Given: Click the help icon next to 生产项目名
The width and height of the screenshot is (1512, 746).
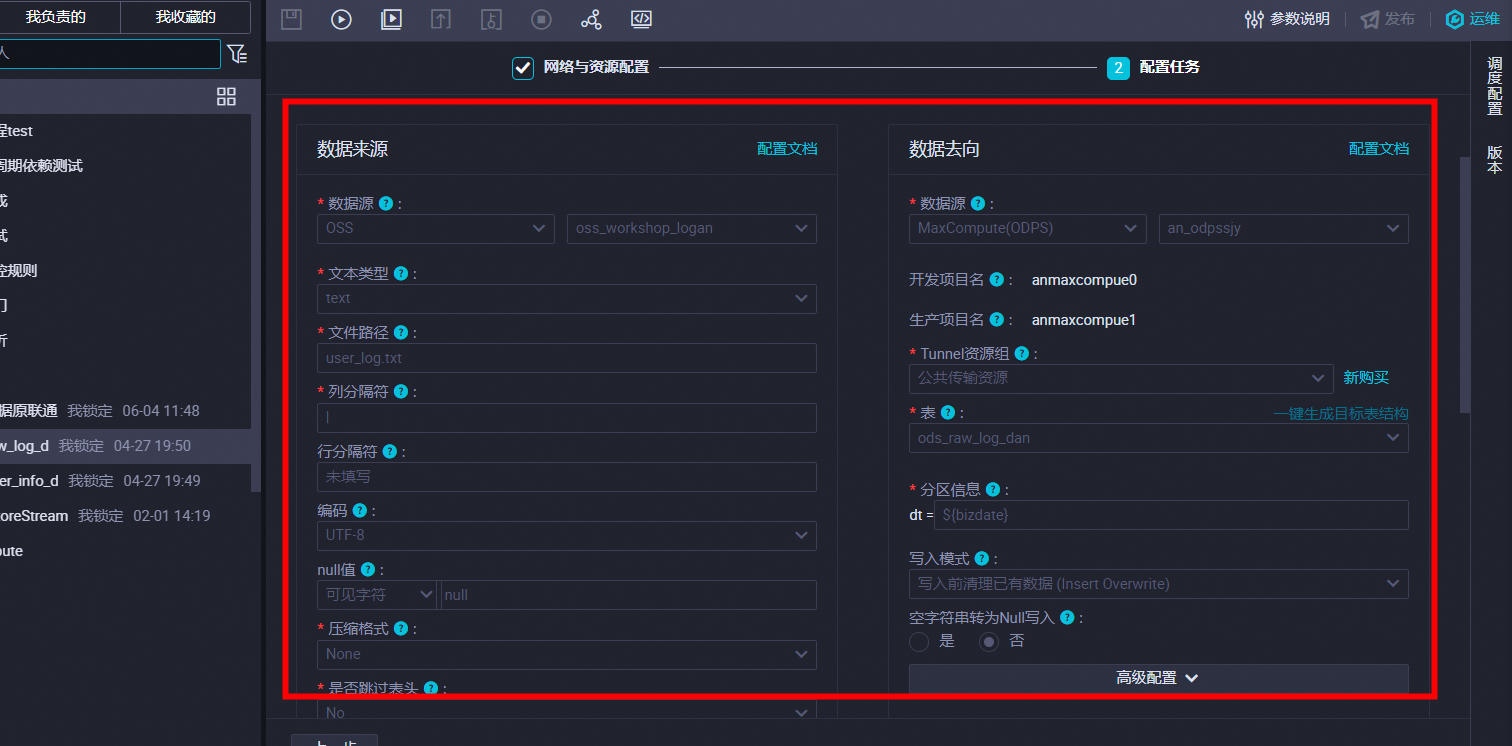Looking at the screenshot, I should (997, 320).
